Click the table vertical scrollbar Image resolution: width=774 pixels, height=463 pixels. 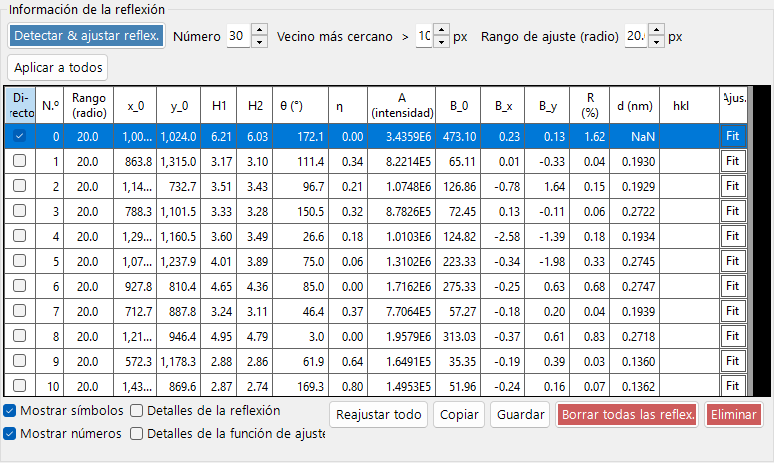[750, 241]
